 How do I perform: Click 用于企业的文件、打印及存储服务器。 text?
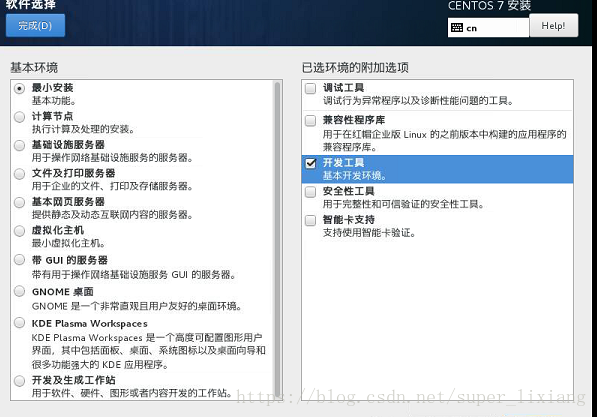pos(112,186)
